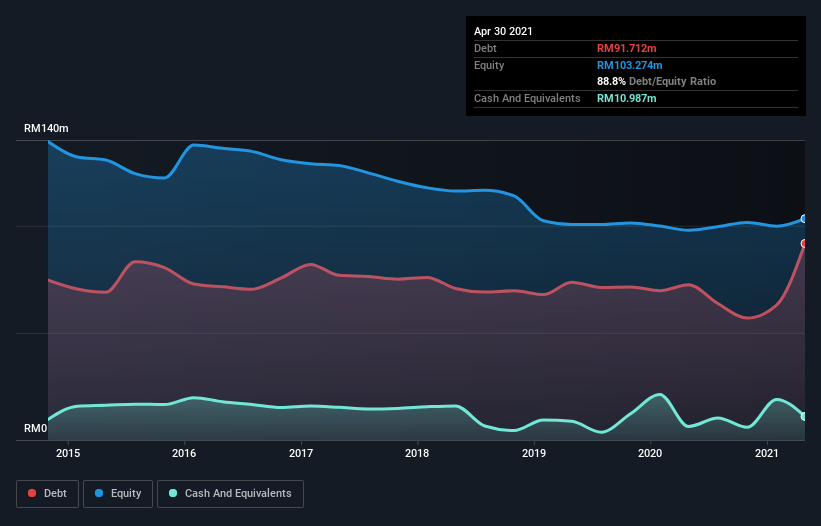This screenshot has height=526, width=821.
Task: Toggle the Debt series legend button
Action: pos(47,494)
